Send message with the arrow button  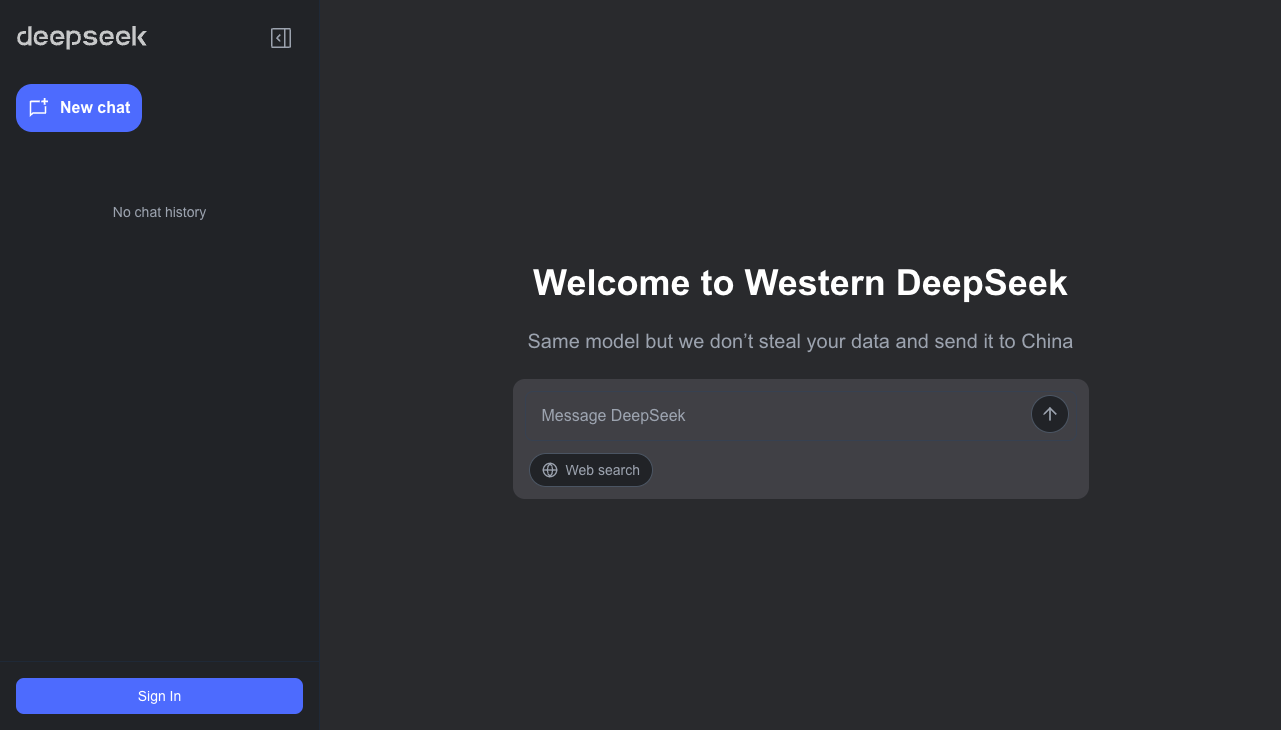pyautogui.click(x=1050, y=414)
